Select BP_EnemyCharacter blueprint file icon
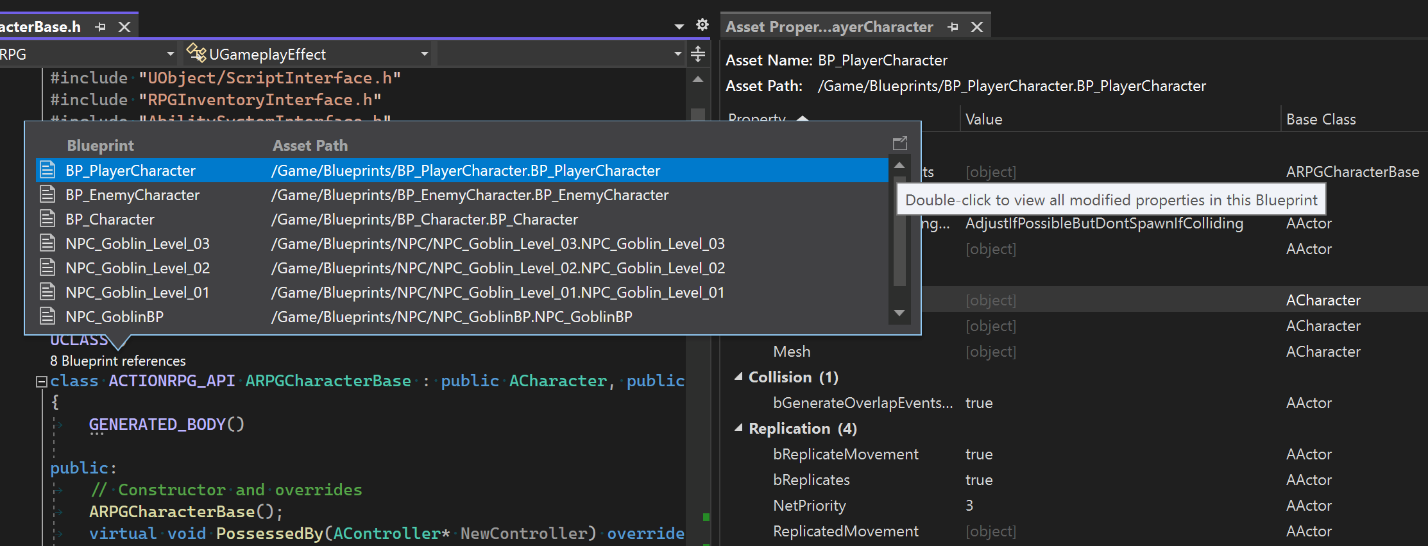Viewport: 1428px width, 546px height. 48,195
